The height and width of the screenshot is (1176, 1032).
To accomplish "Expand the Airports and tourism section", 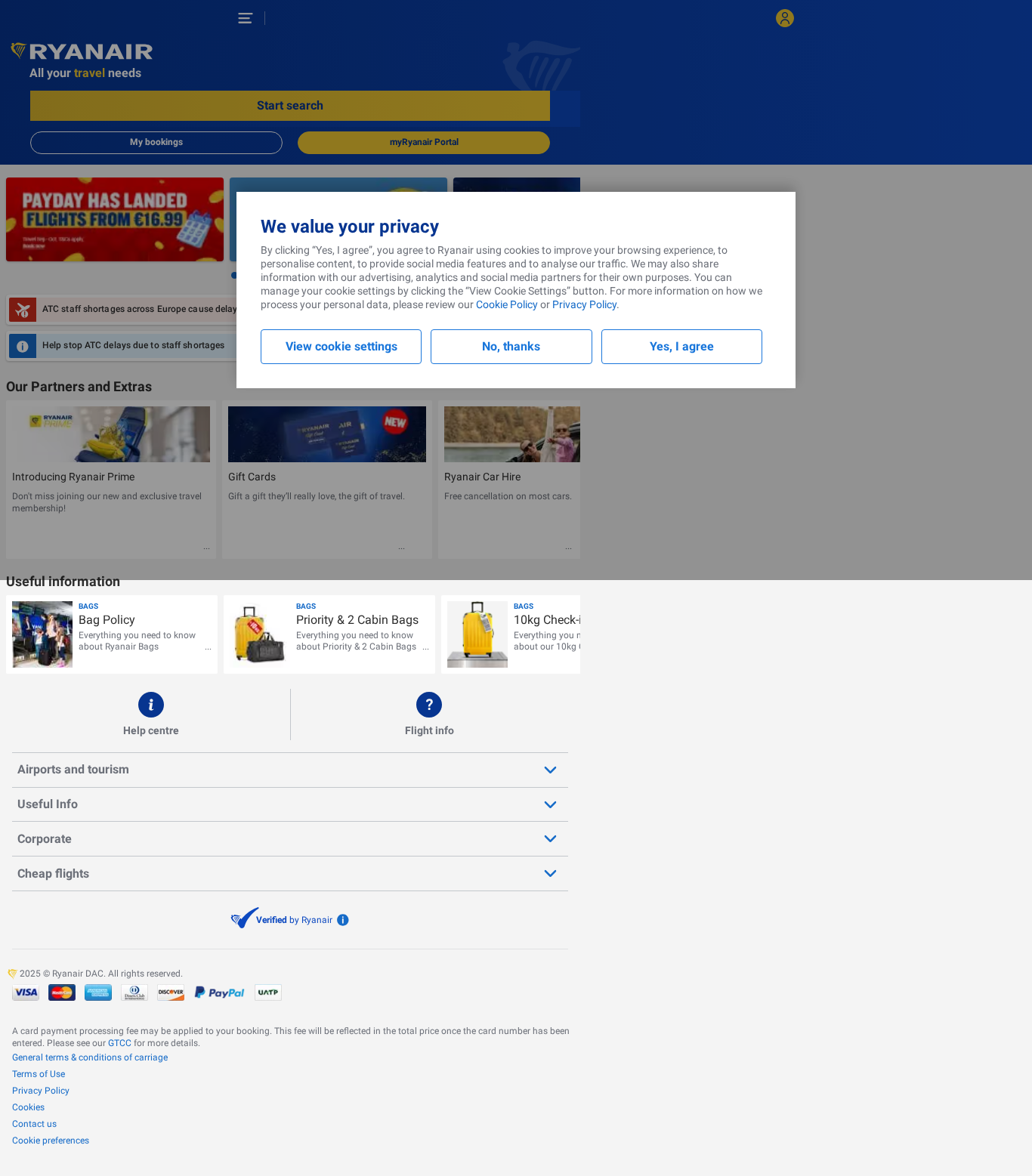I will 290,770.
